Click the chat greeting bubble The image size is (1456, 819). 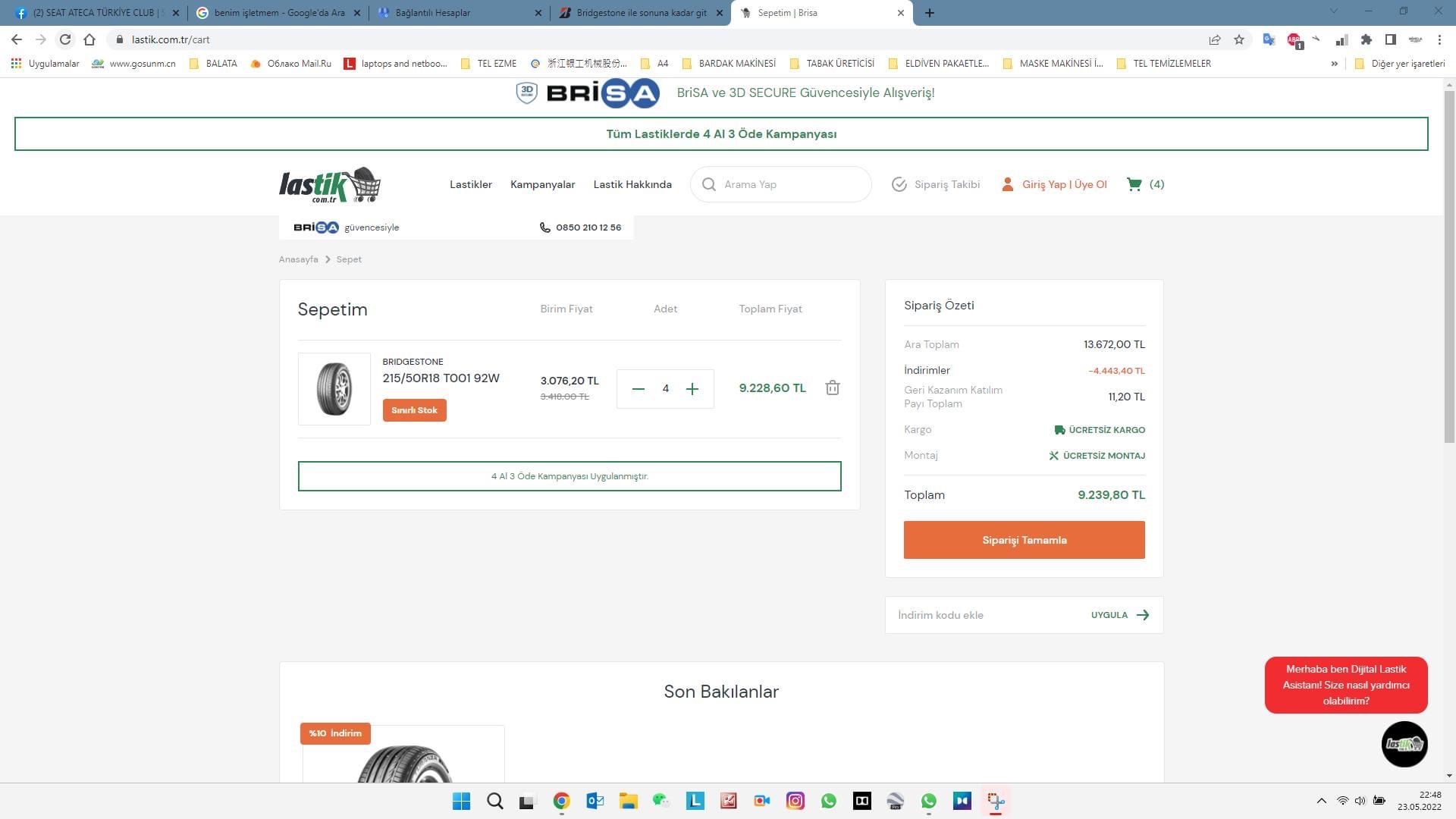pyautogui.click(x=1345, y=685)
